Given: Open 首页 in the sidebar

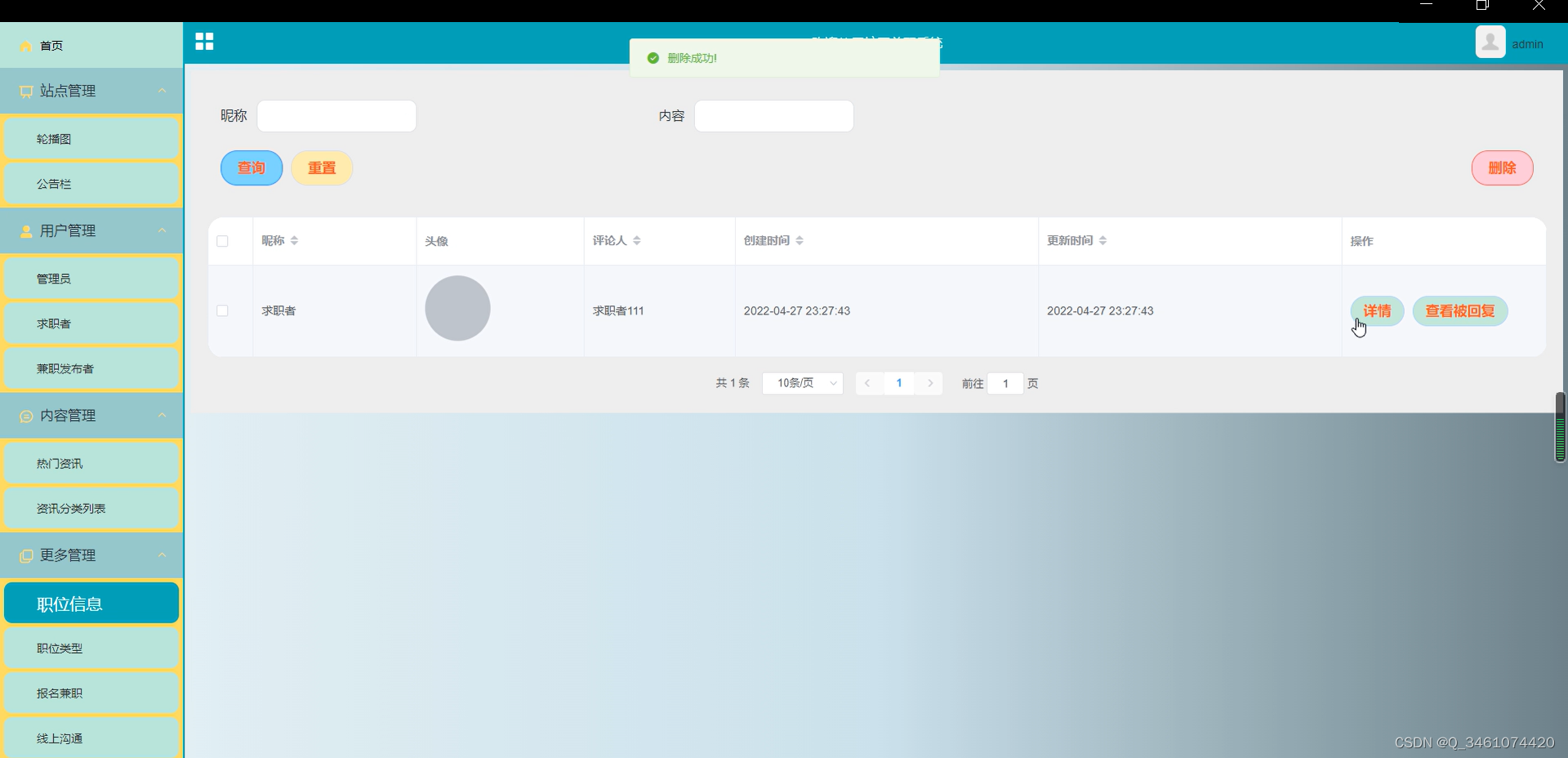Looking at the screenshot, I should [91, 46].
